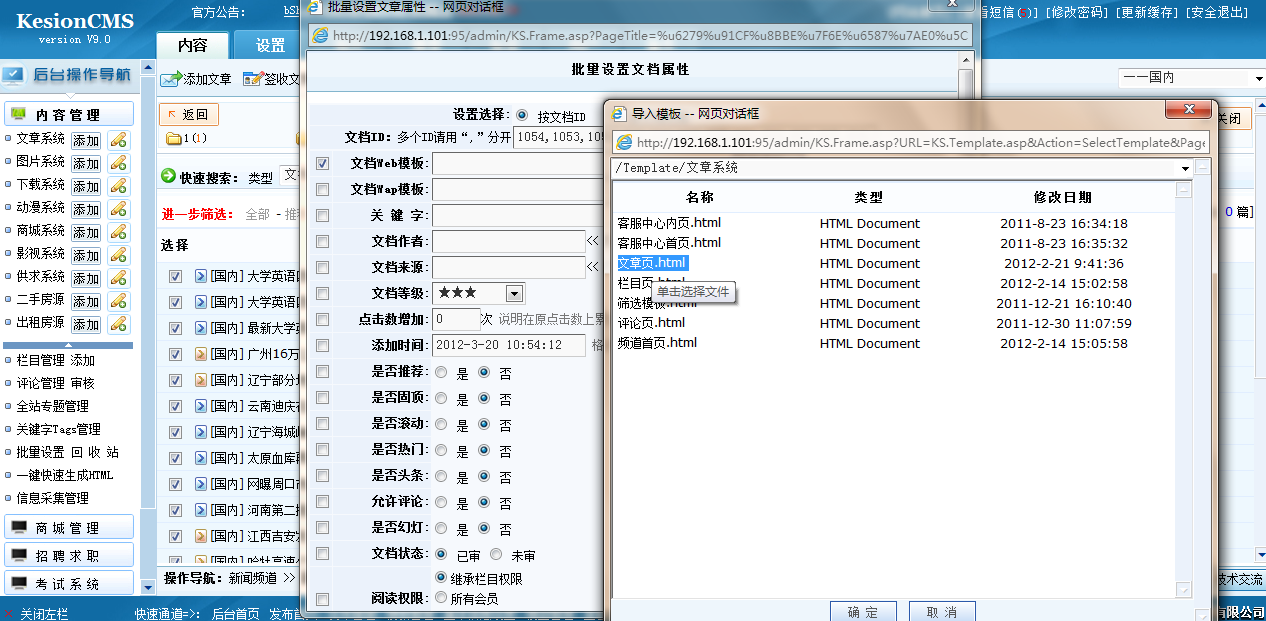Click the 安全退出 link
Image resolution: width=1266 pixels, height=621 pixels.
(1217, 12)
